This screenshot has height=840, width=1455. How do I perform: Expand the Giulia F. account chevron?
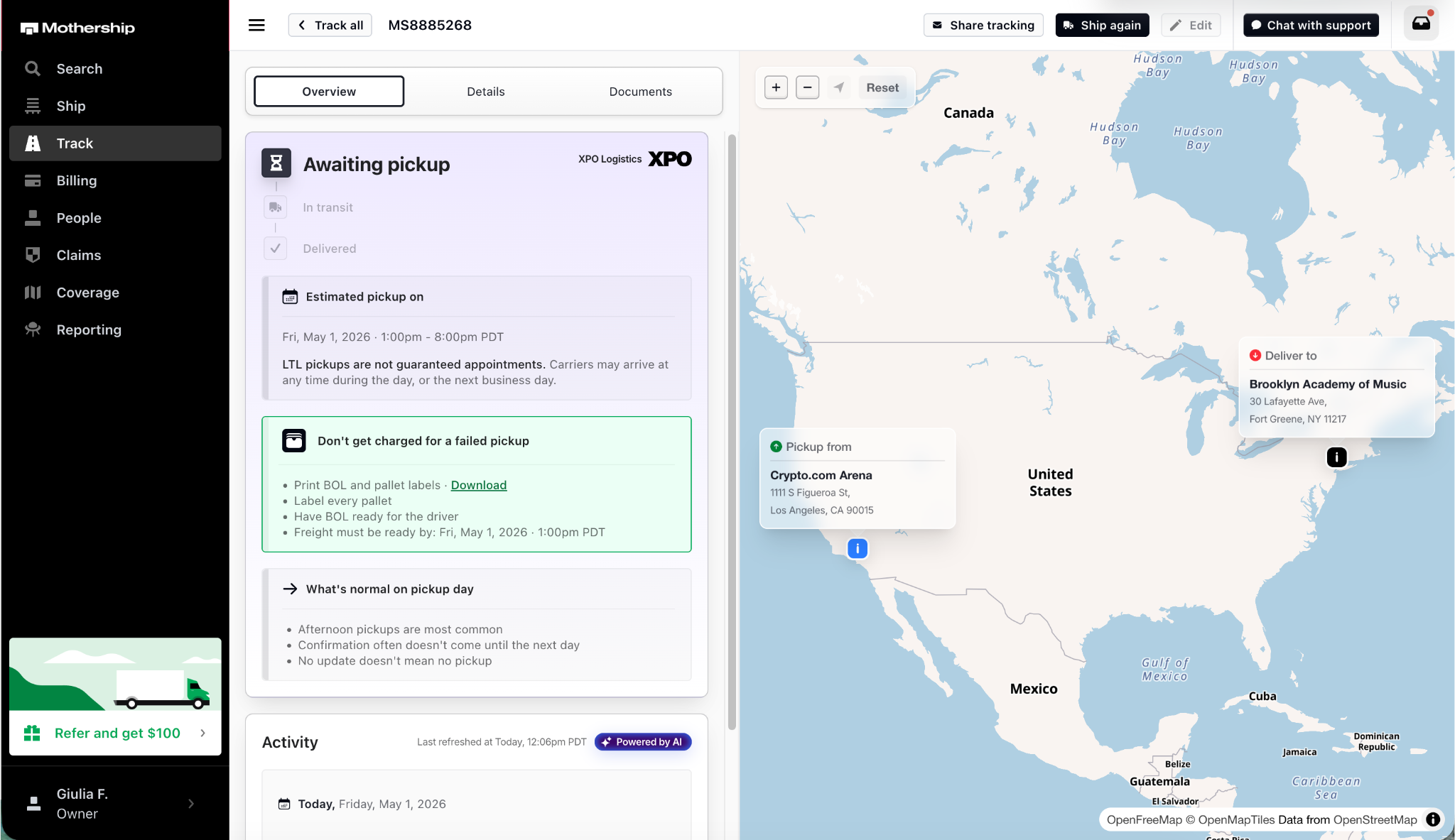point(191,803)
